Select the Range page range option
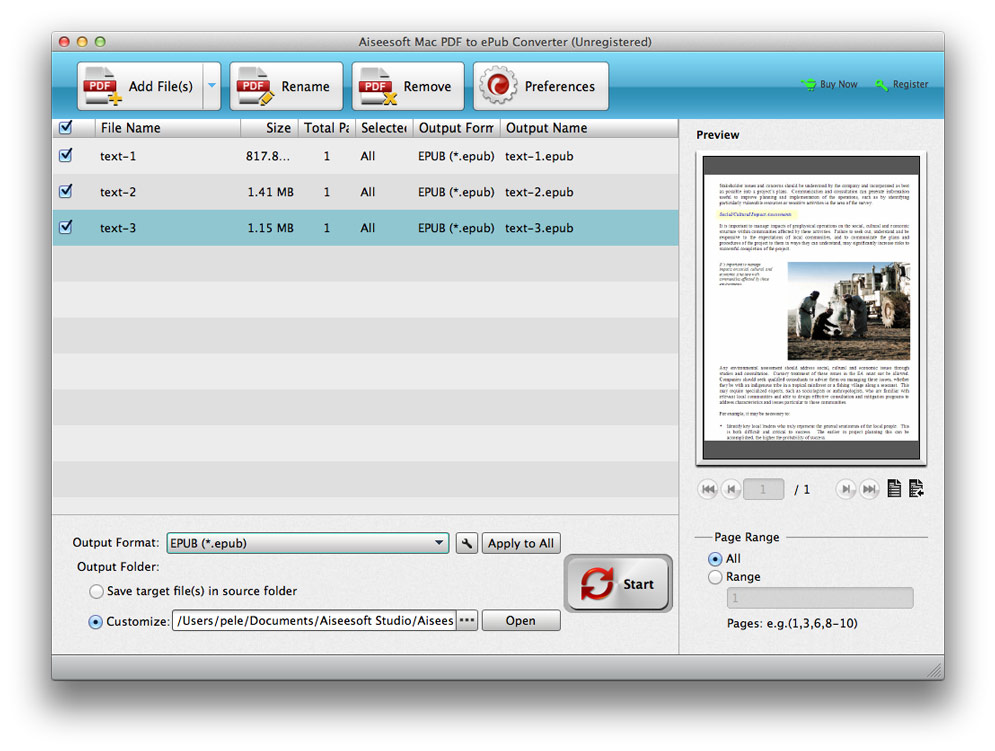The width and height of the screenshot is (995, 751). click(x=715, y=577)
